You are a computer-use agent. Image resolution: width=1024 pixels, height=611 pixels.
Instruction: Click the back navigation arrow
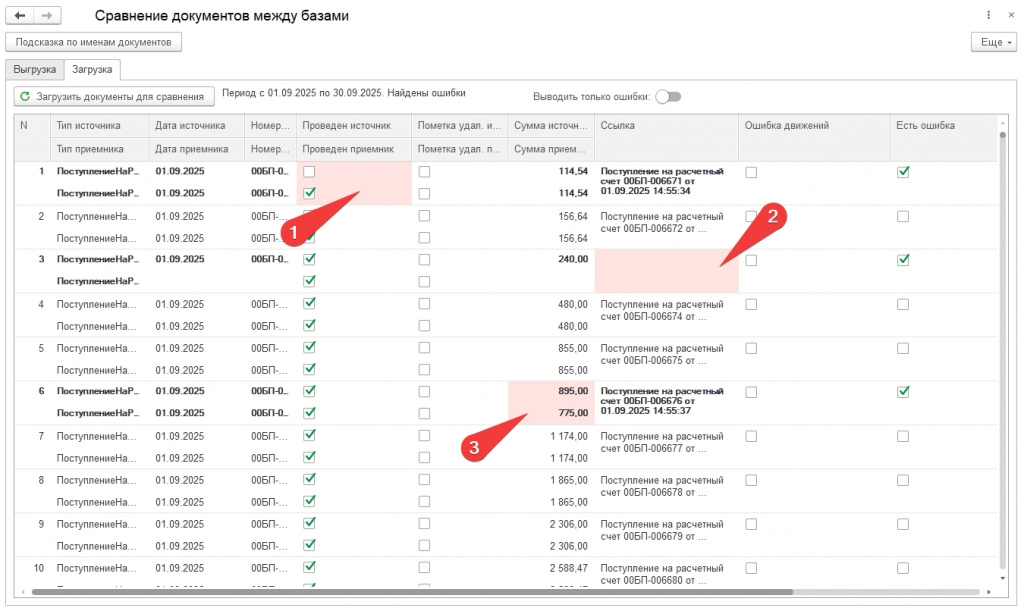(x=21, y=16)
